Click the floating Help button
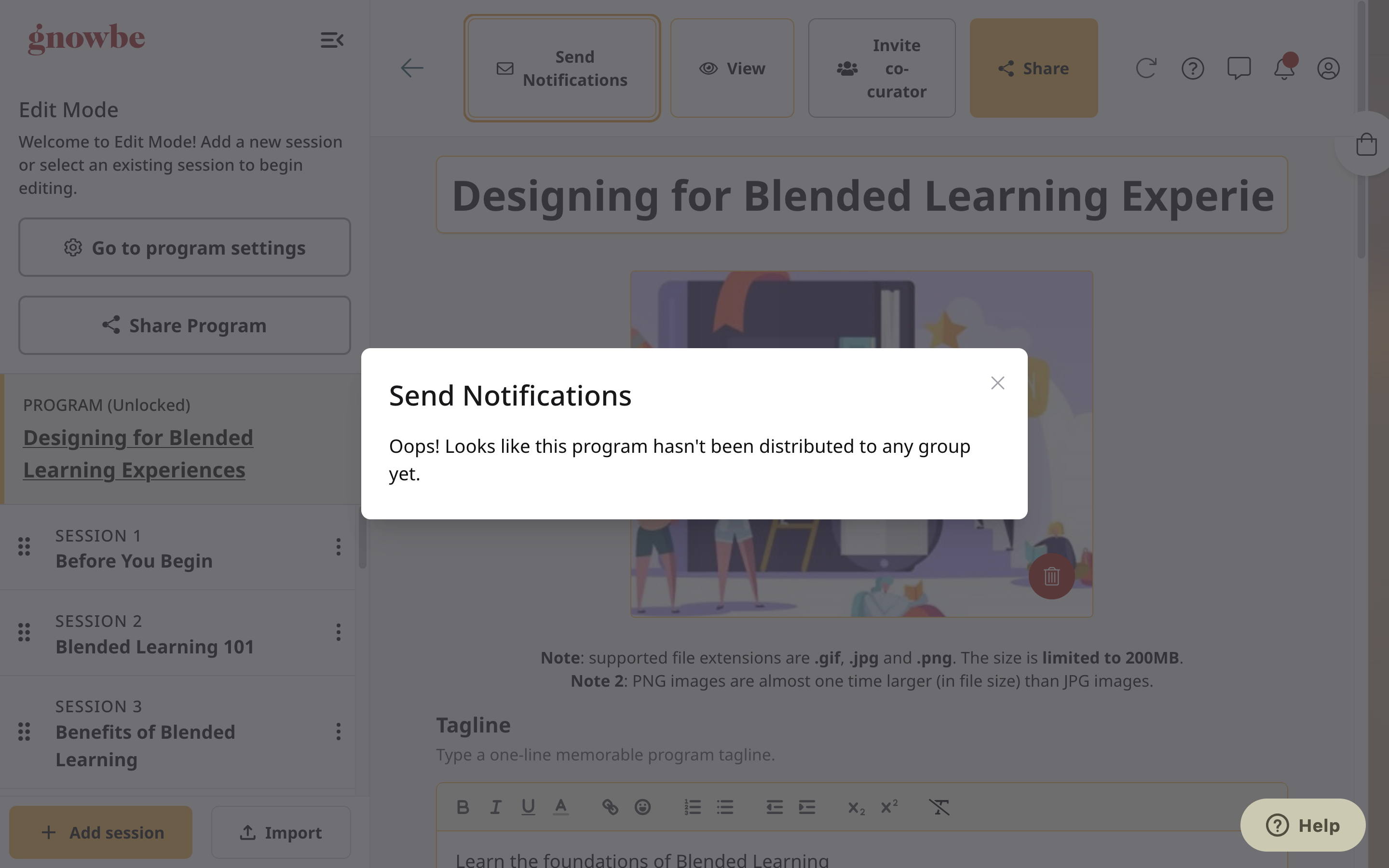Screen dimensions: 1389x868 click(x=1303, y=826)
